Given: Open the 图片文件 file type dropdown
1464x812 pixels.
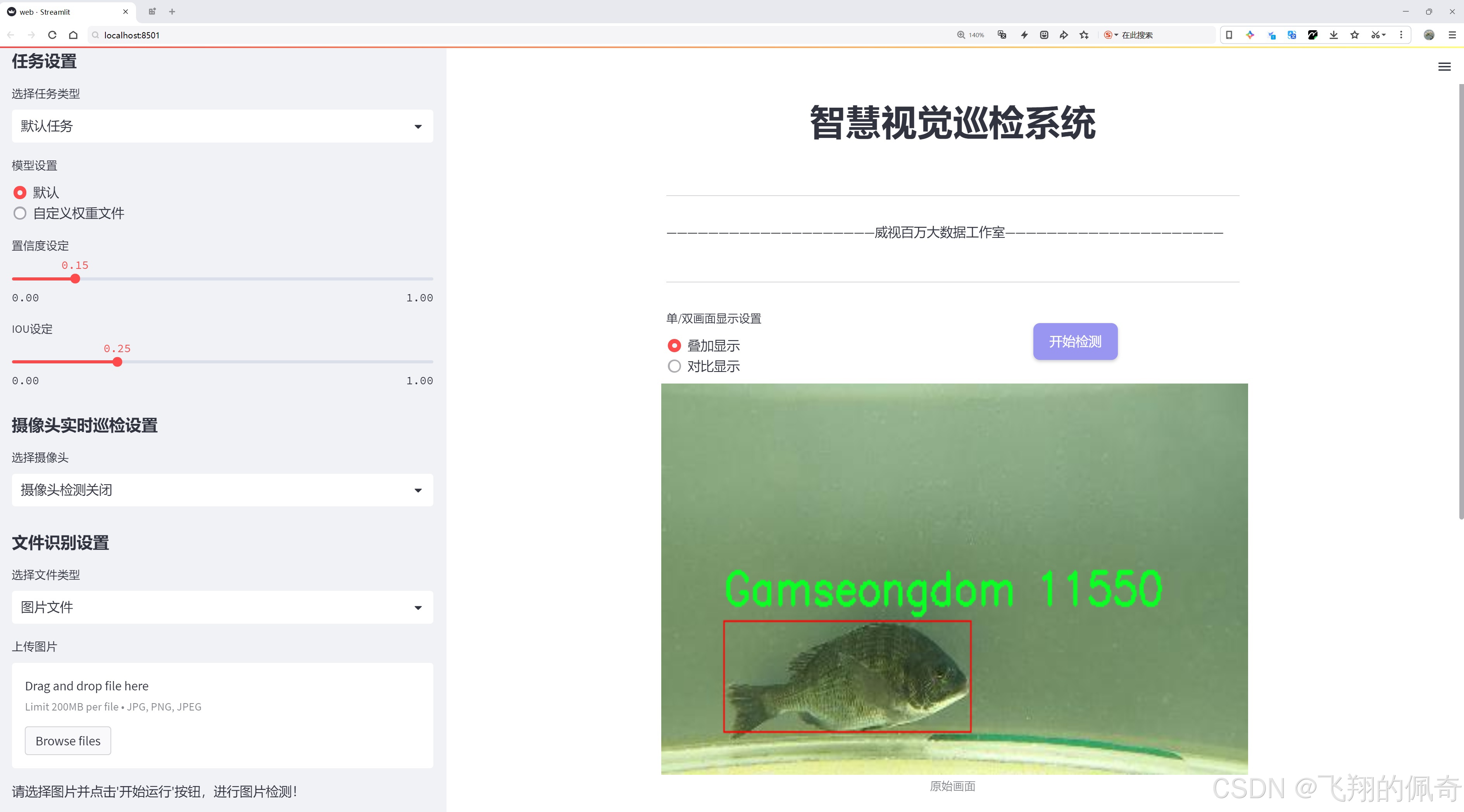Looking at the screenshot, I should pyautogui.click(x=222, y=607).
